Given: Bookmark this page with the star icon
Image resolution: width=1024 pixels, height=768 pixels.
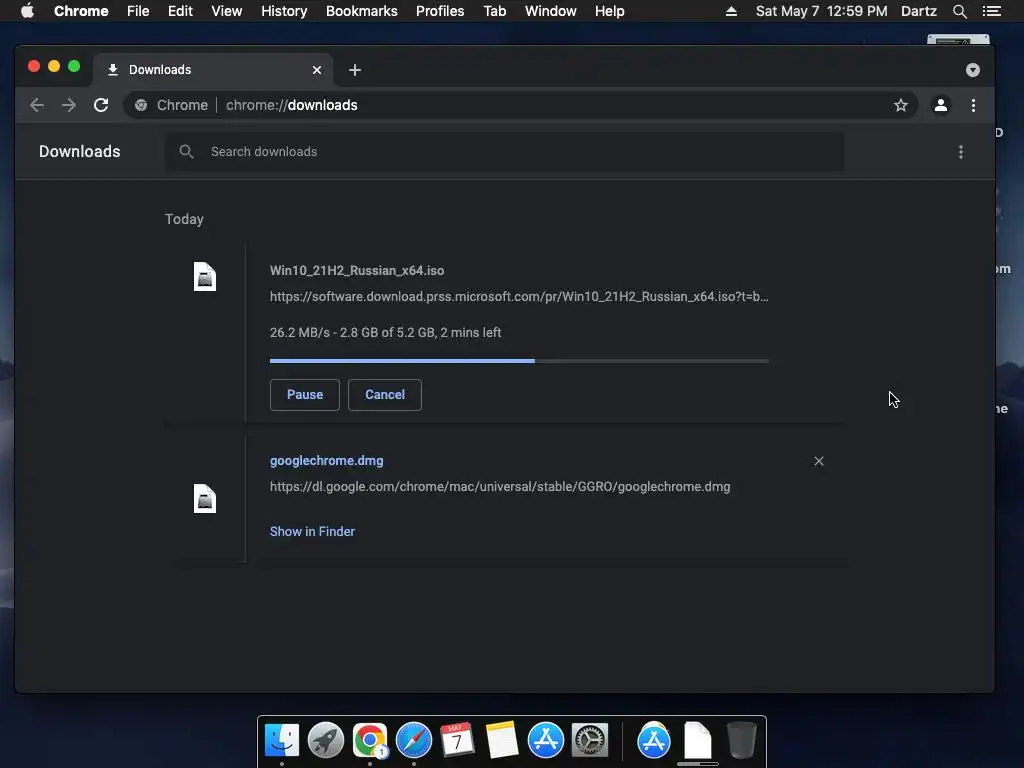Looking at the screenshot, I should click(x=901, y=105).
